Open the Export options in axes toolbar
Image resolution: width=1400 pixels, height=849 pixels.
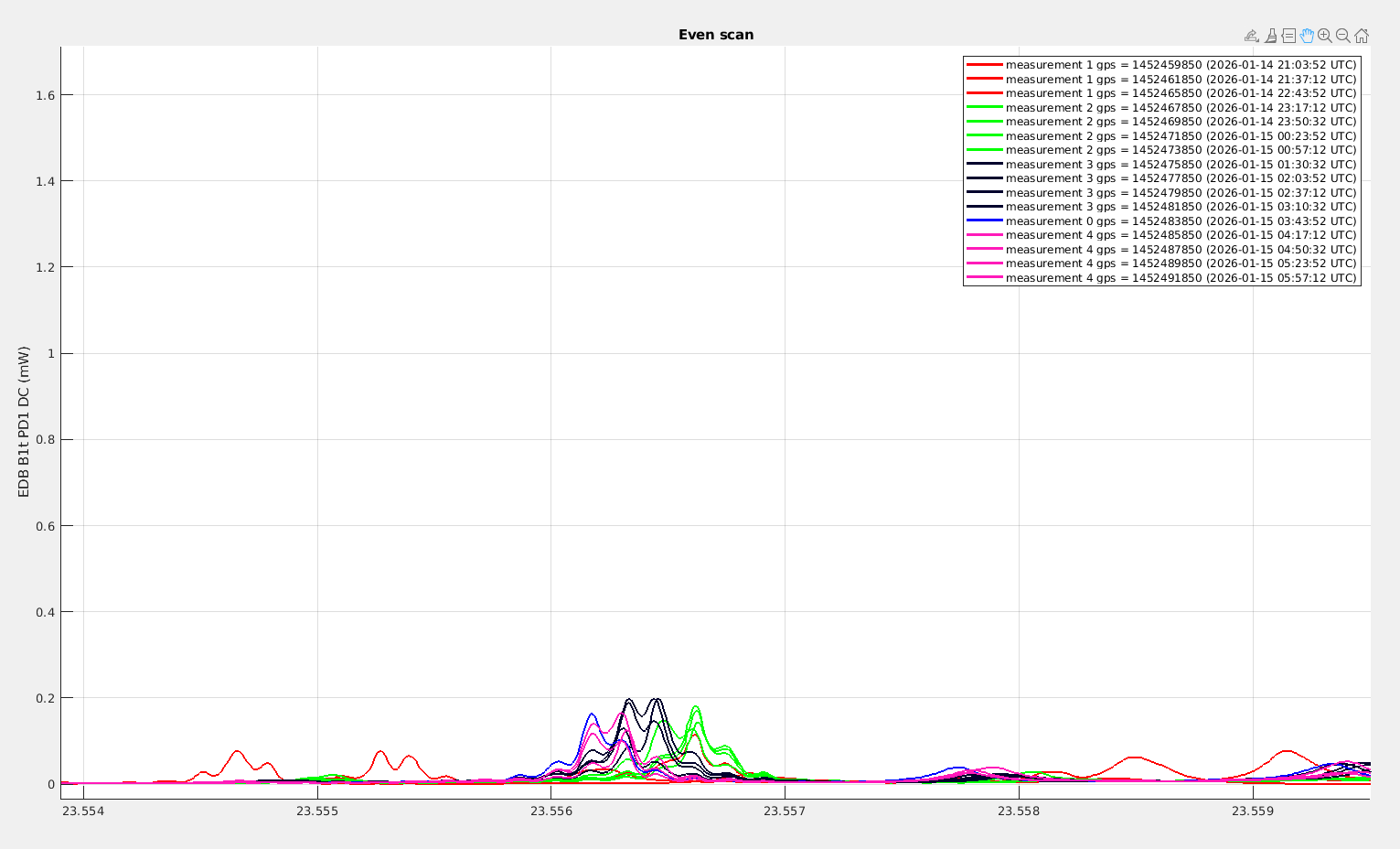click(1251, 36)
